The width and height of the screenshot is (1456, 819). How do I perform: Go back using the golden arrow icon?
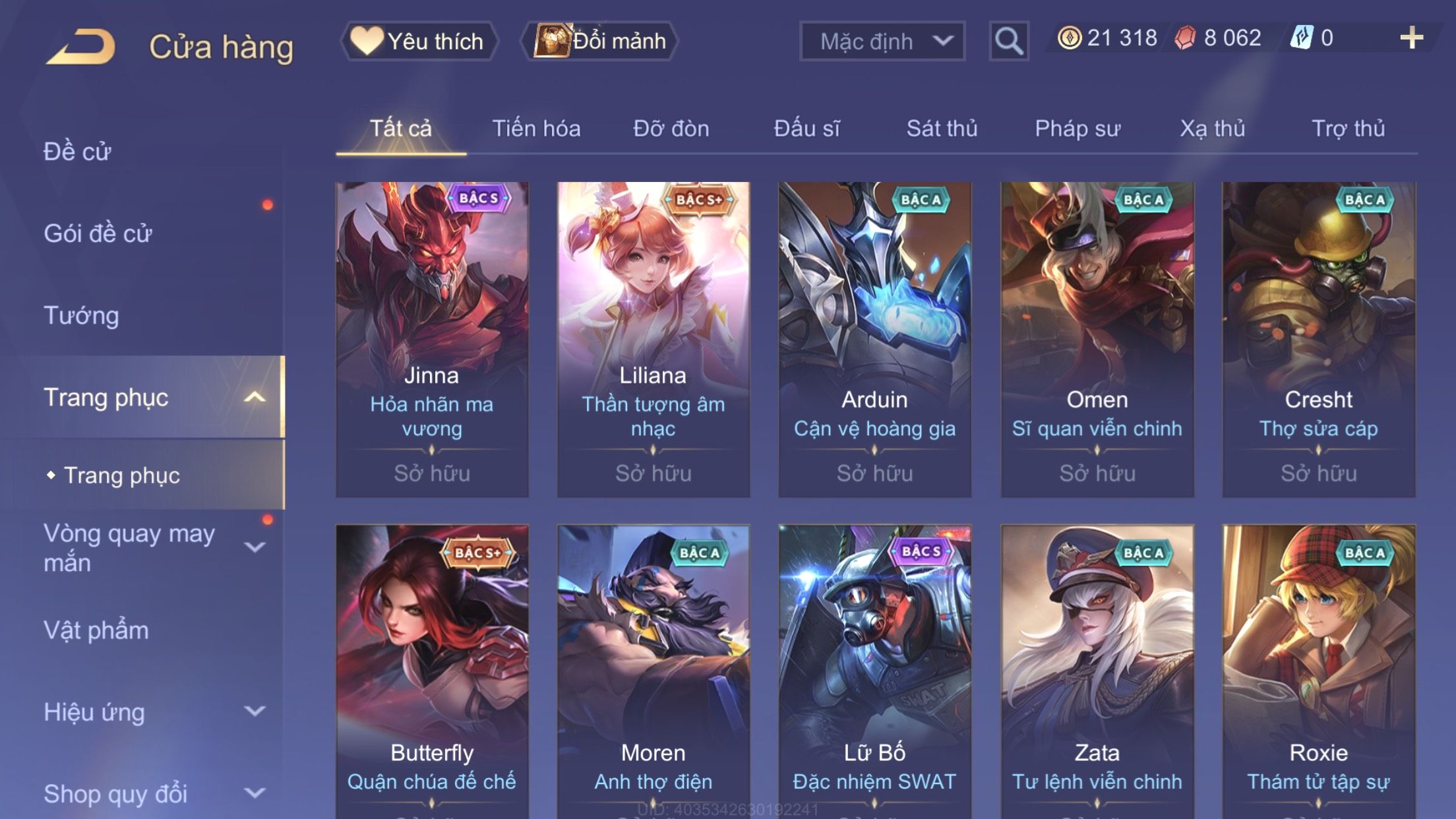coord(80,46)
